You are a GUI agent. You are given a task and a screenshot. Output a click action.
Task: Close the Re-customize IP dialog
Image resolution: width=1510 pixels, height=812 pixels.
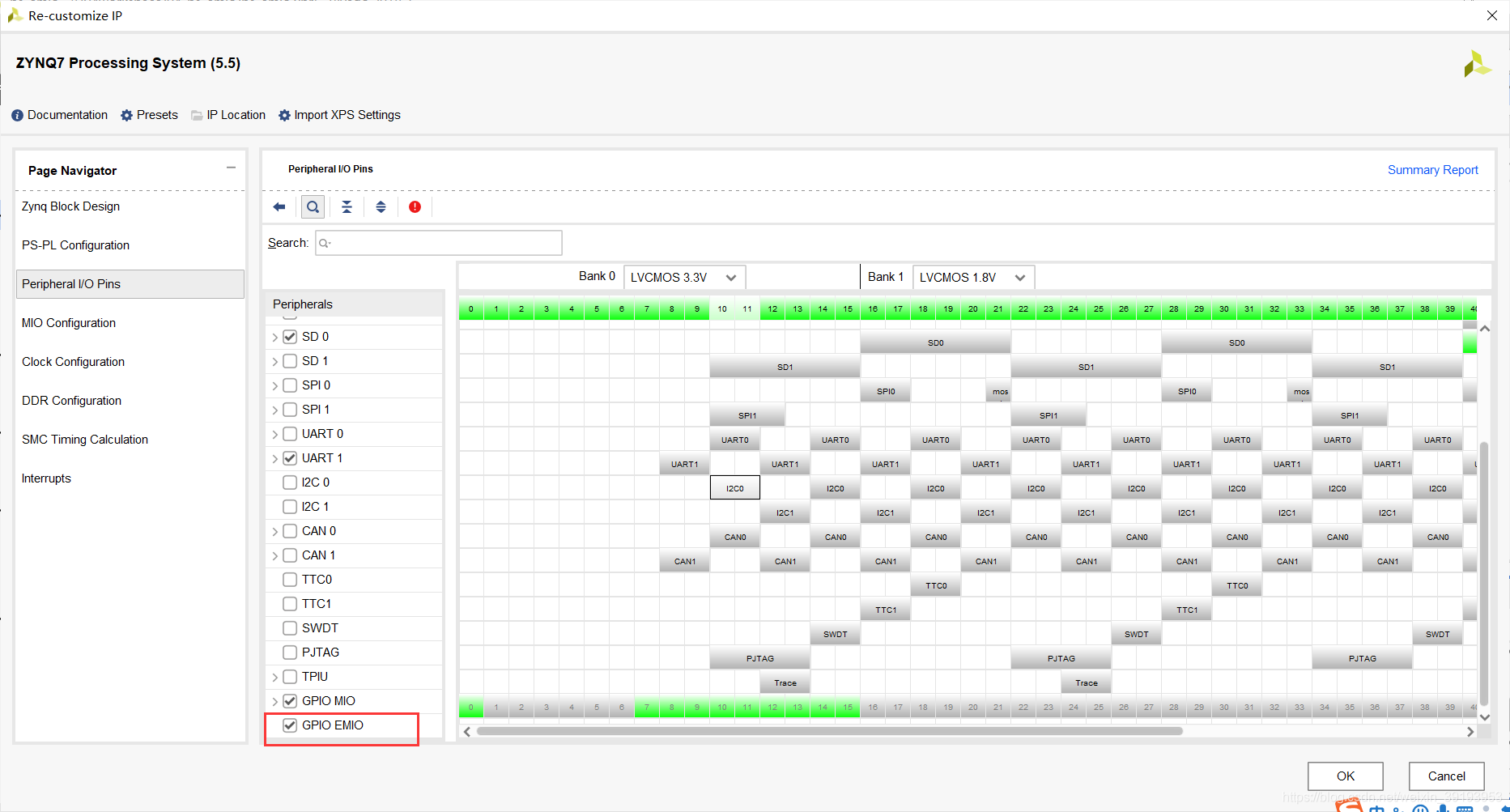1492,15
